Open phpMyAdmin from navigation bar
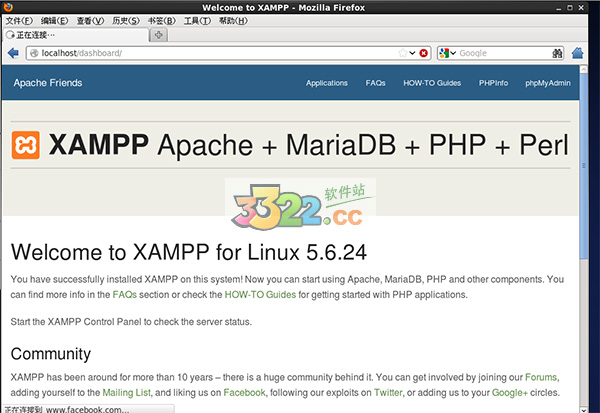Screen dimensions: 600x413 point(548,83)
